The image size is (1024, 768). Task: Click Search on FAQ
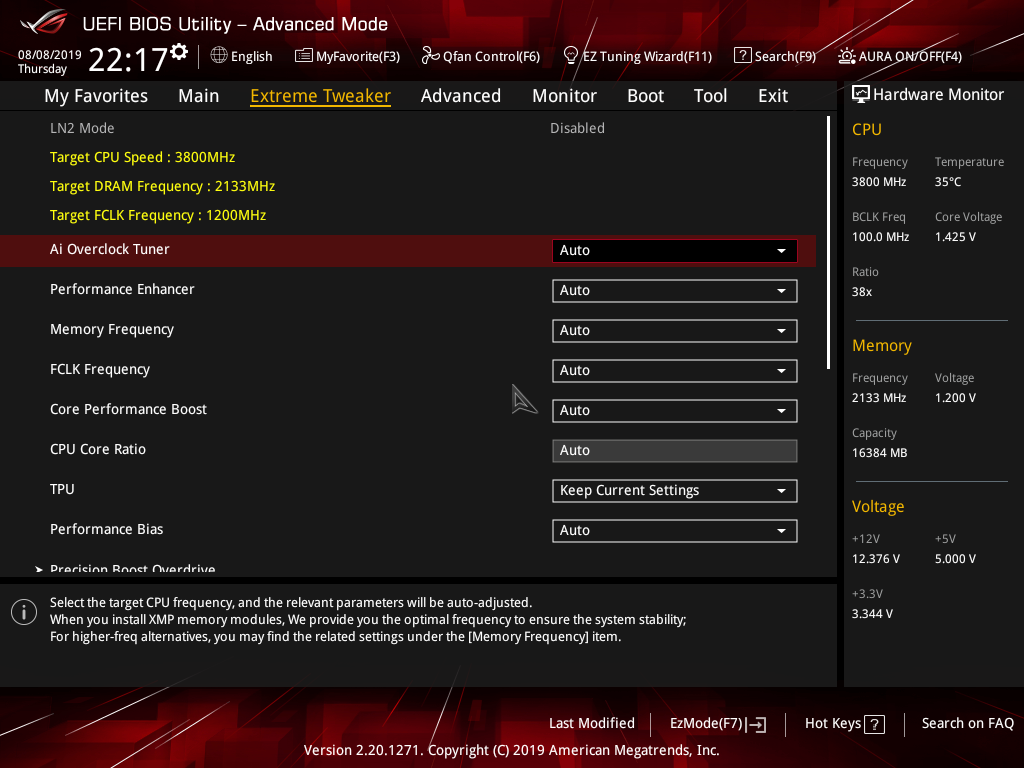pos(967,723)
